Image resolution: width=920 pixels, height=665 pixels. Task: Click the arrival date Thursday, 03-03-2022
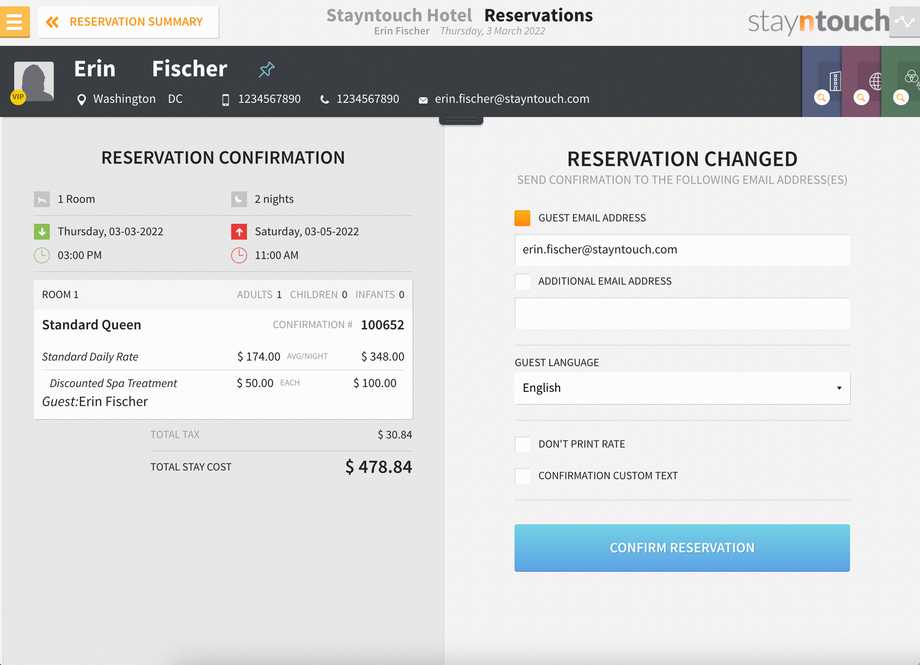[110, 232]
